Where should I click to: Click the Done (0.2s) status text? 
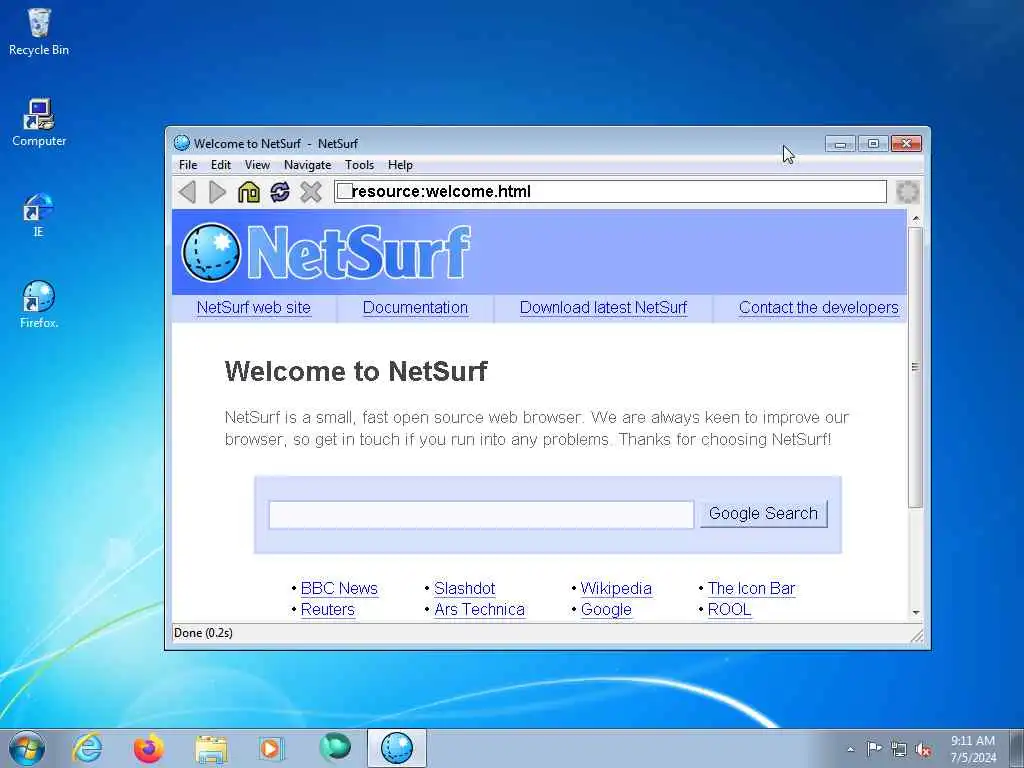point(203,633)
